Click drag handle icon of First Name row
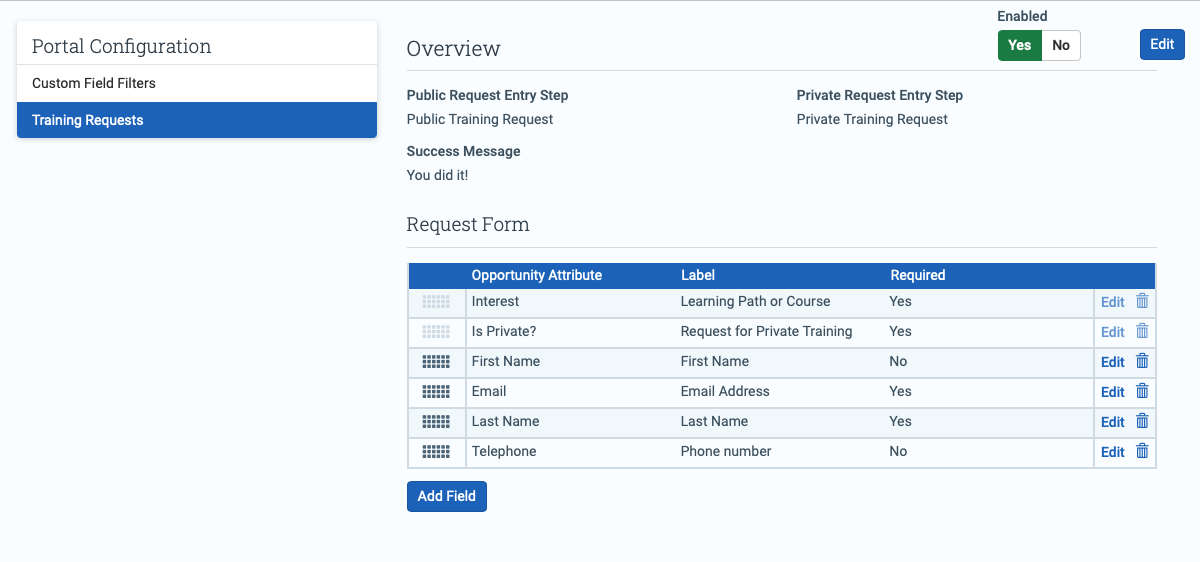This screenshot has height=562, width=1200. point(436,361)
